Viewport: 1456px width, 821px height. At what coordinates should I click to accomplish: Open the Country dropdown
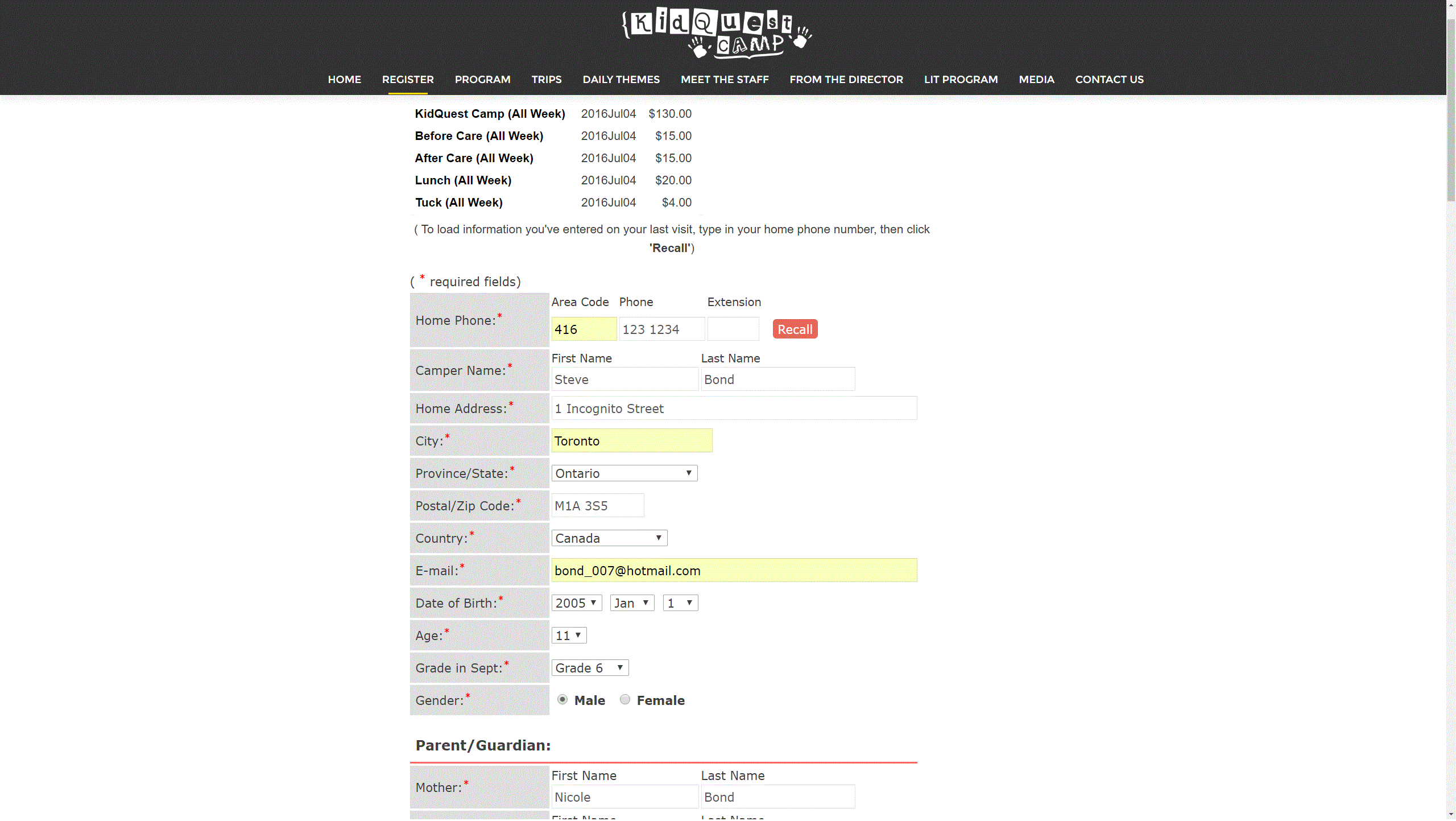pyautogui.click(x=609, y=538)
